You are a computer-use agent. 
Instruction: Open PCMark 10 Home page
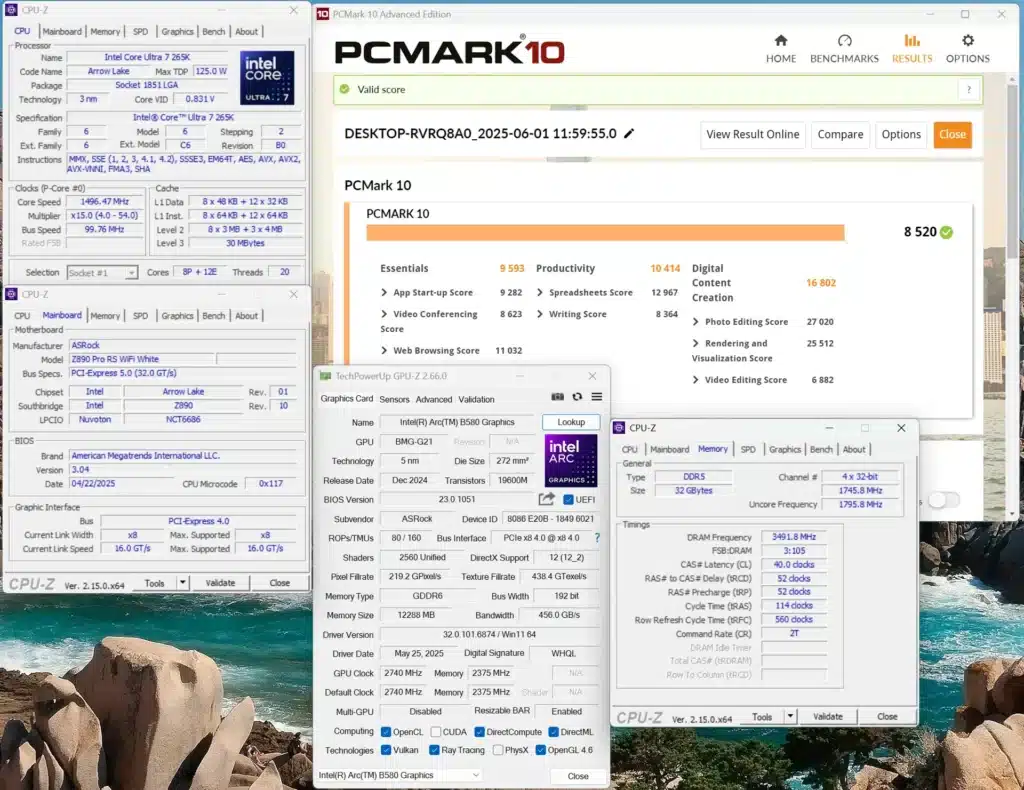[x=780, y=50]
